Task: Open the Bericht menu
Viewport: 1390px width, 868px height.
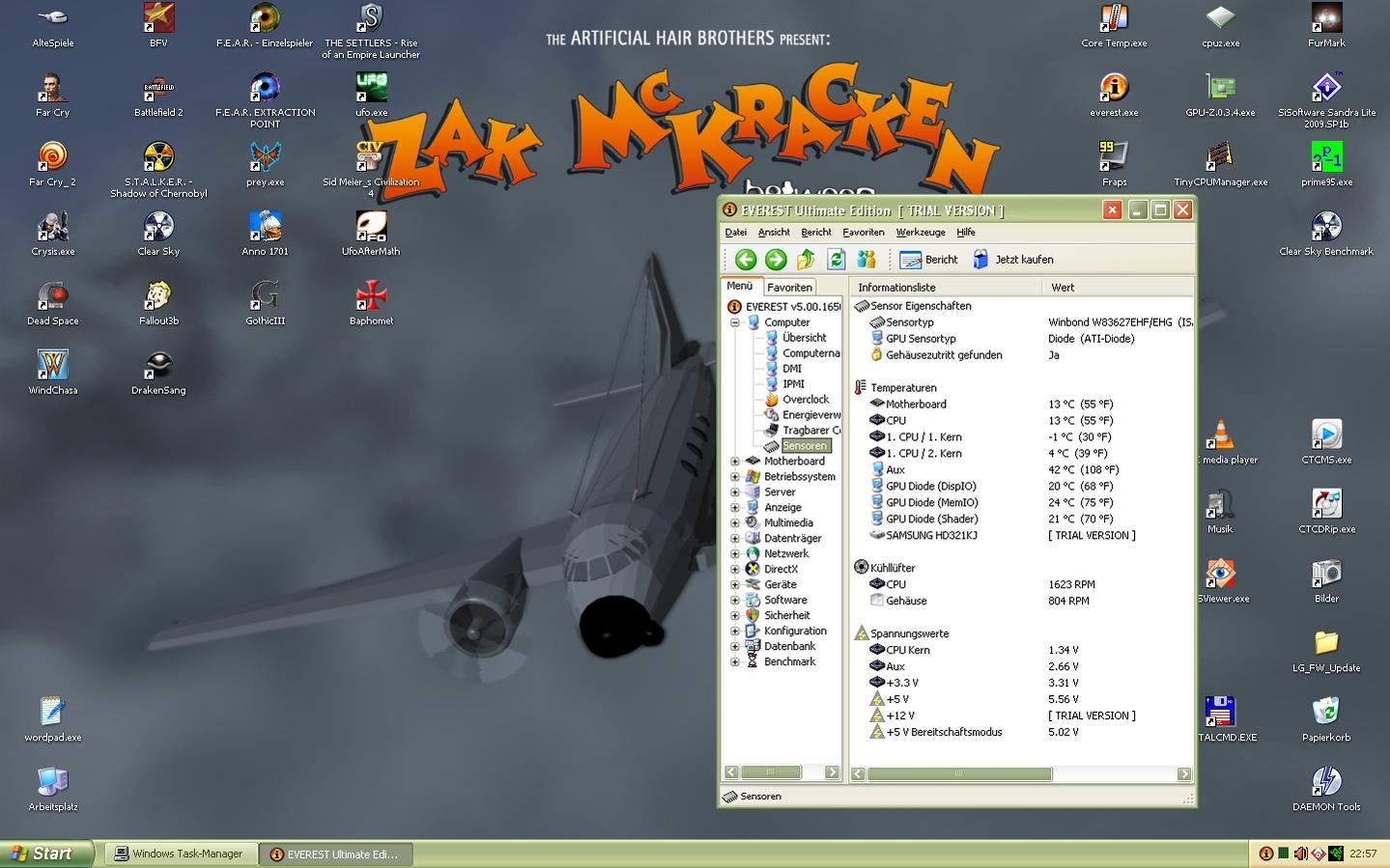Action: click(816, 232)
